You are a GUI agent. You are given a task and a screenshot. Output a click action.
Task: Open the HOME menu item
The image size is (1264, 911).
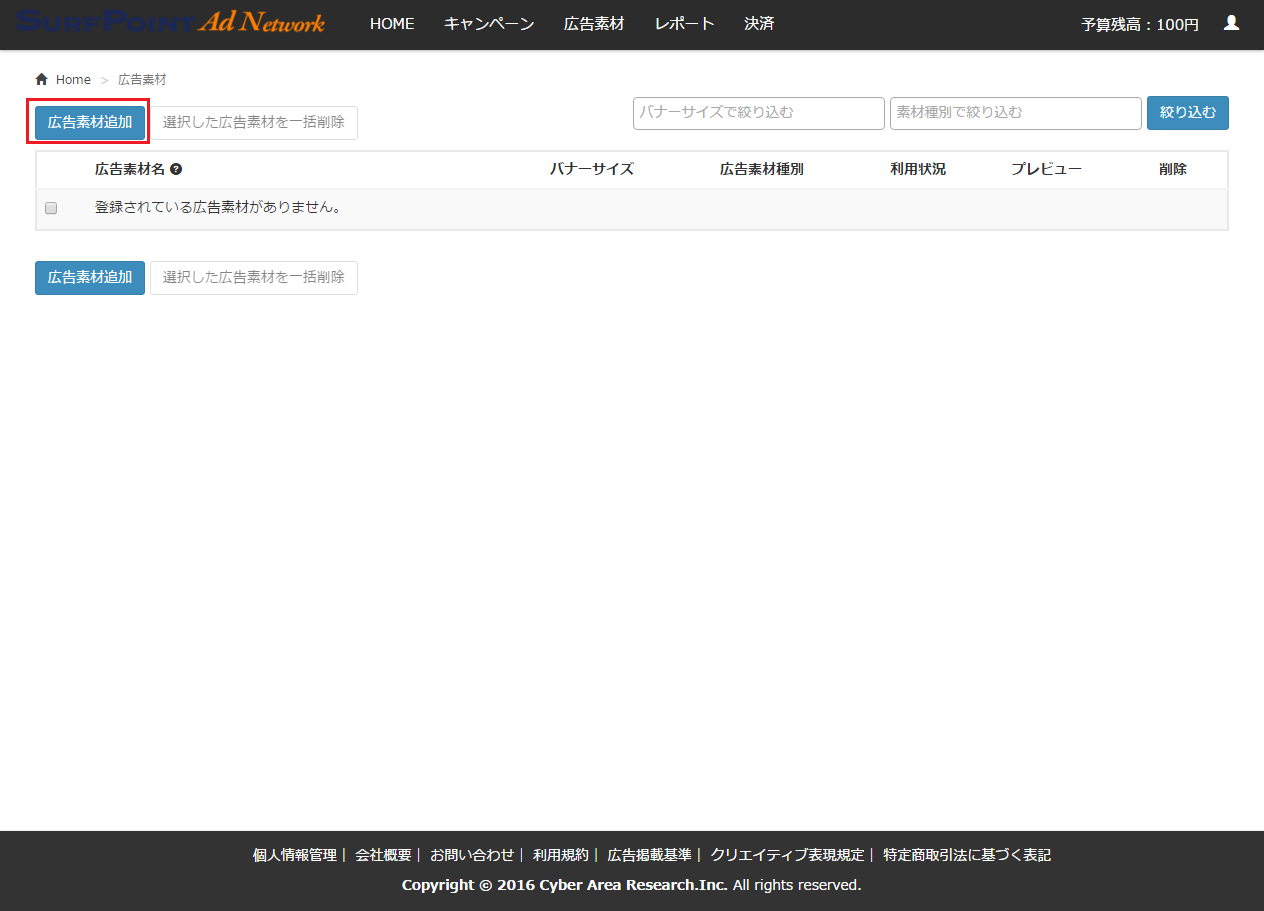tap(392, 24)
